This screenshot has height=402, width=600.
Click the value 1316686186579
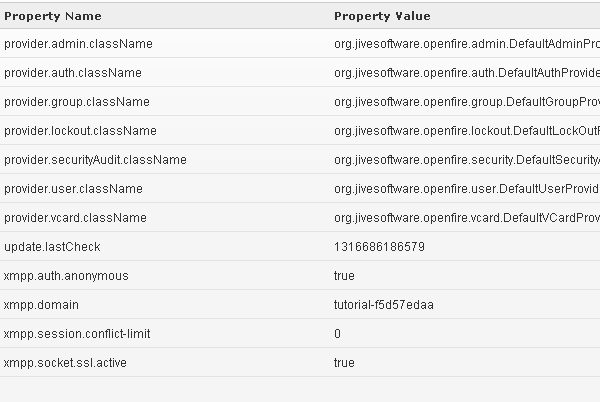point(379,247)
